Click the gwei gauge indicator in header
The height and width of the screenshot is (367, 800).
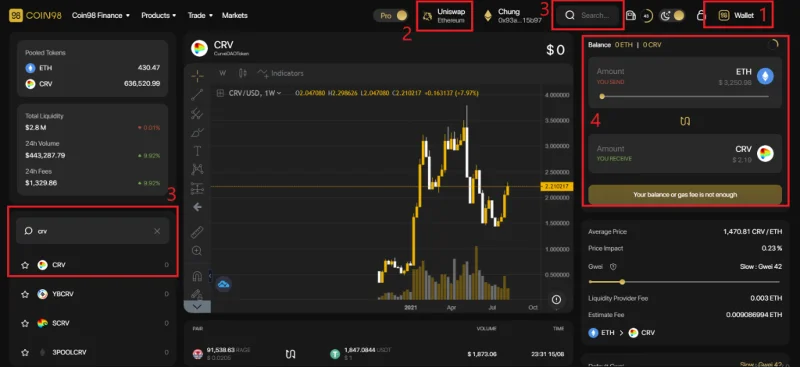pyautogui.click(x=647, y=15)
